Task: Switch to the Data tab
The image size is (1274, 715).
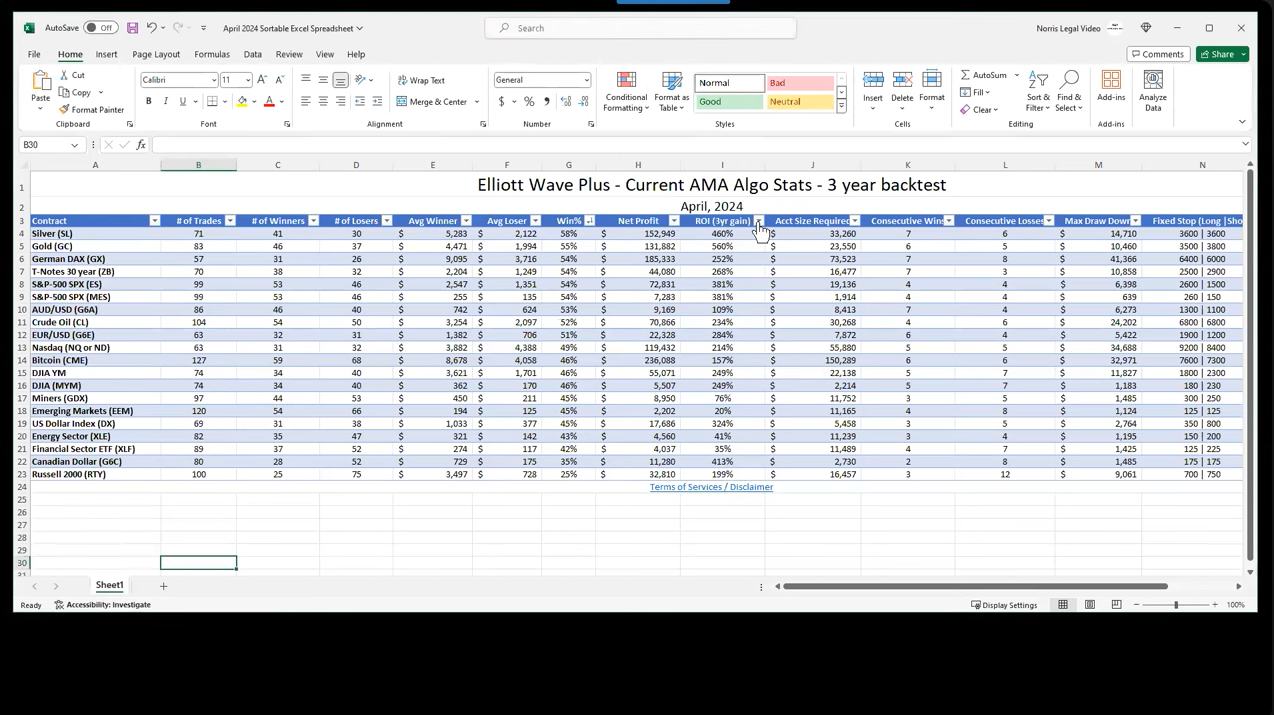Action: point(253,54)
